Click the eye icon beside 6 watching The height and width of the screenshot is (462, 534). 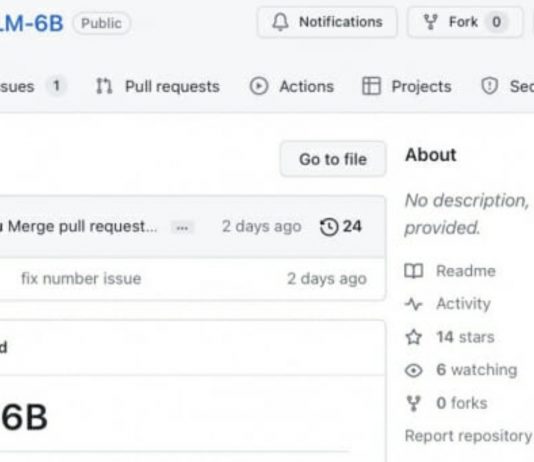tap(414, 370)
